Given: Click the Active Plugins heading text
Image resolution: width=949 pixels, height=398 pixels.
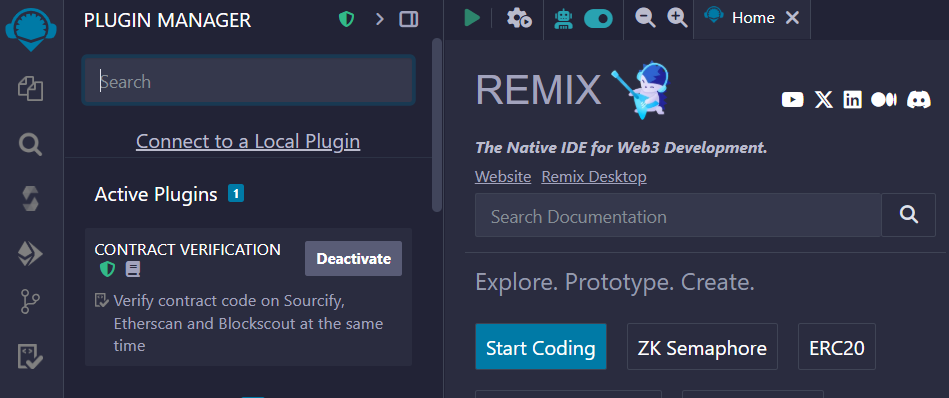Looking at the screenshot, I should point(156,194).
